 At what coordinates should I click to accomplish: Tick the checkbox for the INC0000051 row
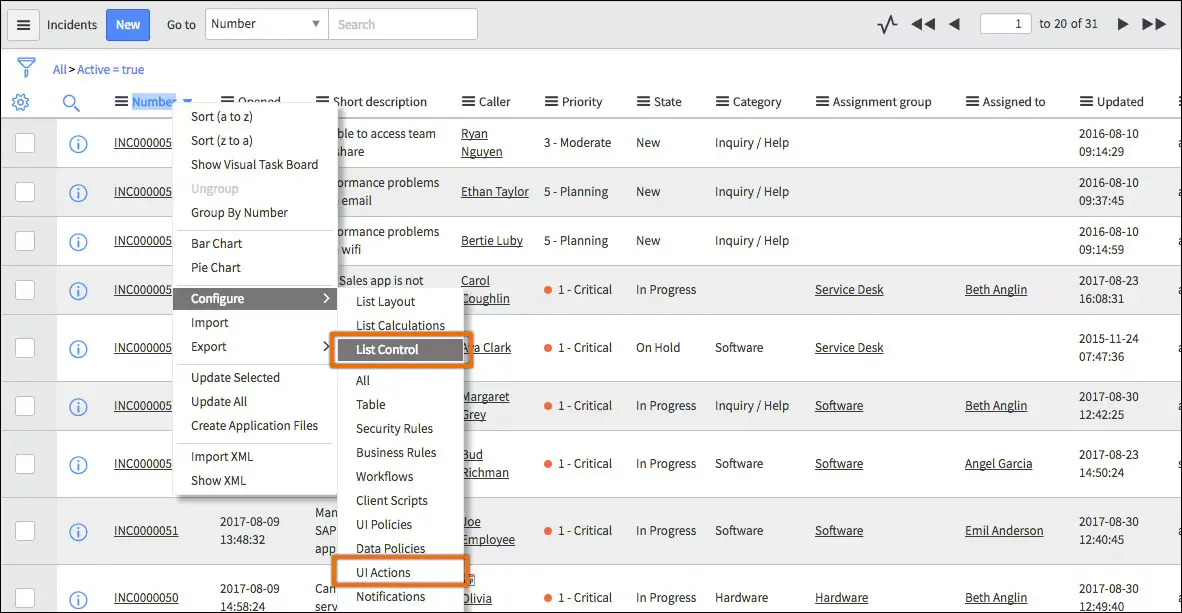[x=25, y=531]
